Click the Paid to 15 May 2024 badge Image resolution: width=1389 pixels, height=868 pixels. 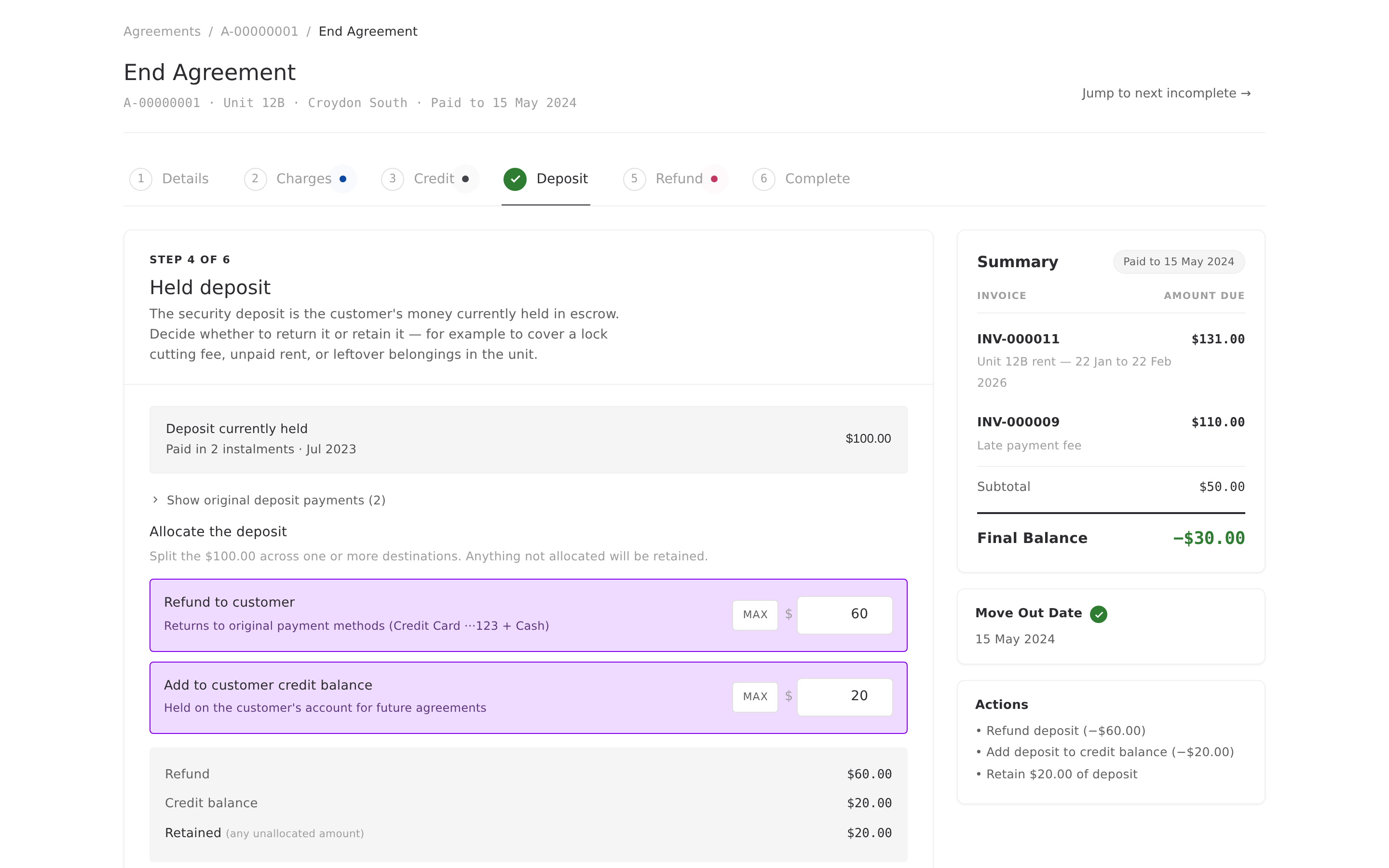tap(1178, 262)
